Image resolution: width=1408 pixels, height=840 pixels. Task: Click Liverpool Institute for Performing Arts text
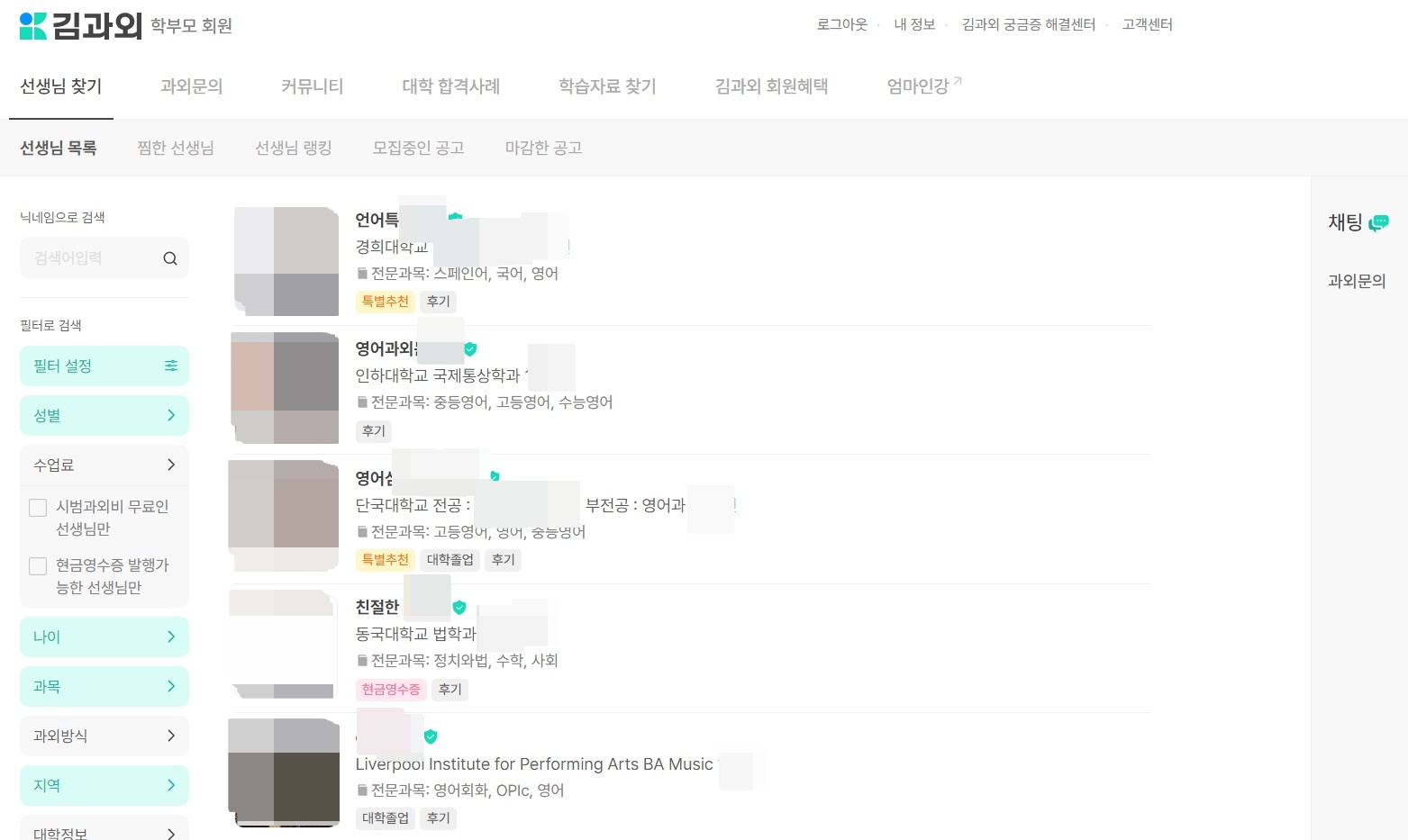[x=534, y=764]
